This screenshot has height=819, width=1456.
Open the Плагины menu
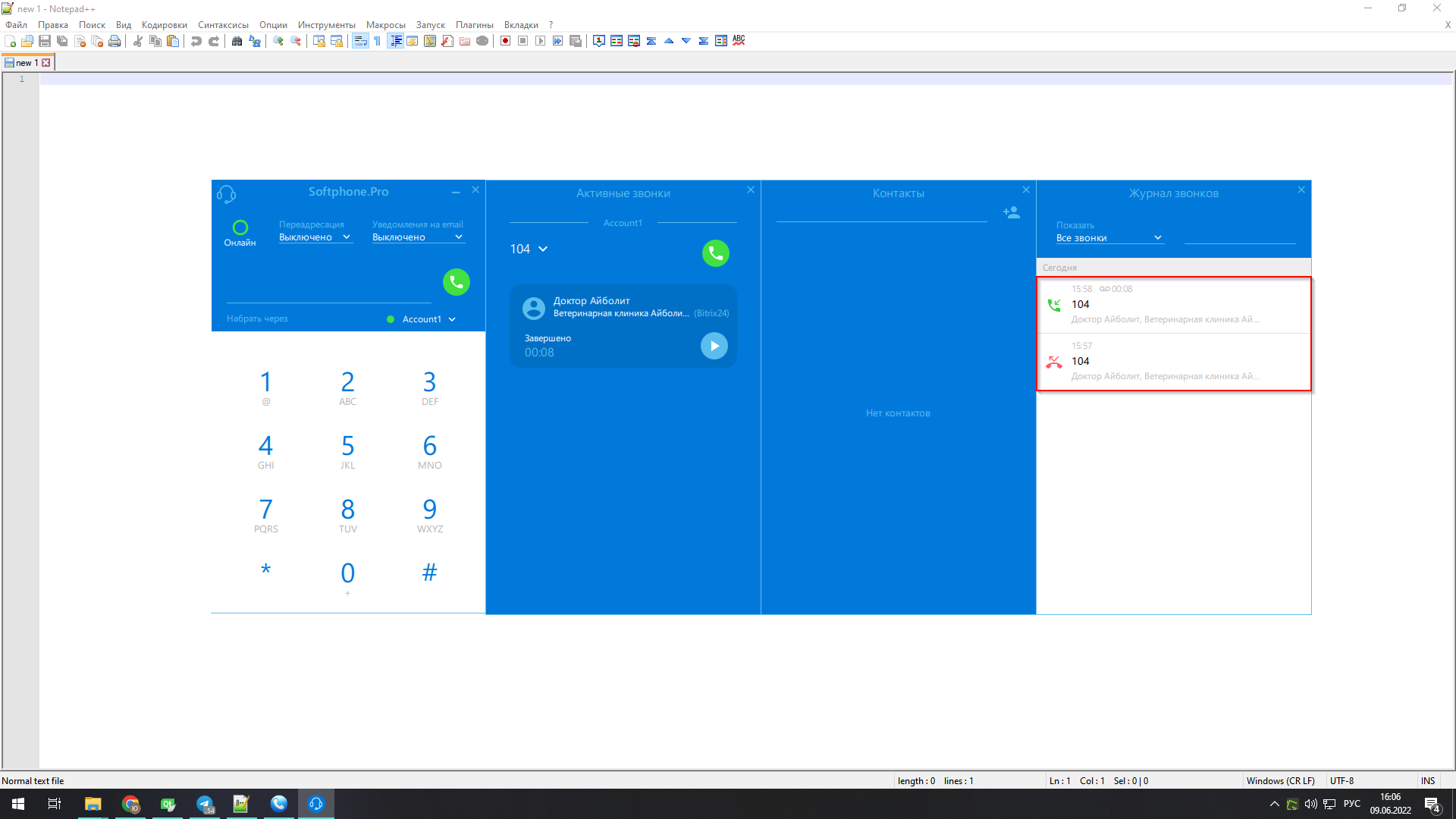tap(474, 25)
